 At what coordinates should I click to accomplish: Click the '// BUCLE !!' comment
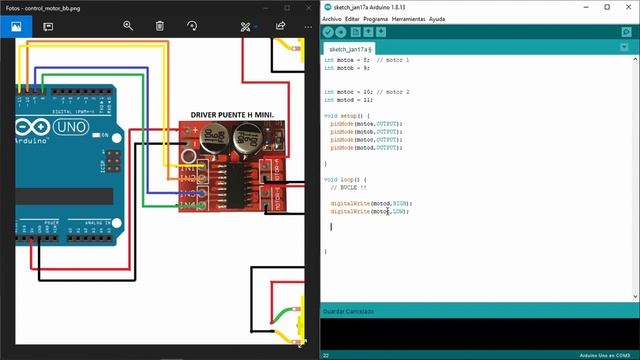click(x=348, y=188)
